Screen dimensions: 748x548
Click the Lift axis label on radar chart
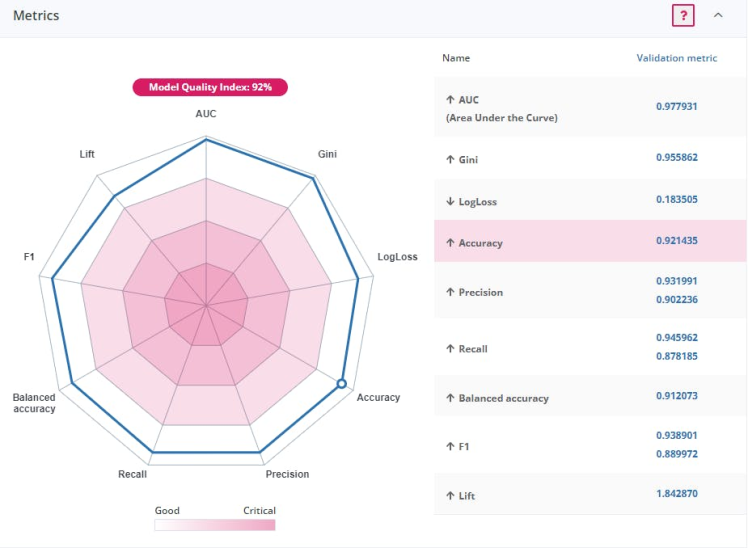pos(87,154)
